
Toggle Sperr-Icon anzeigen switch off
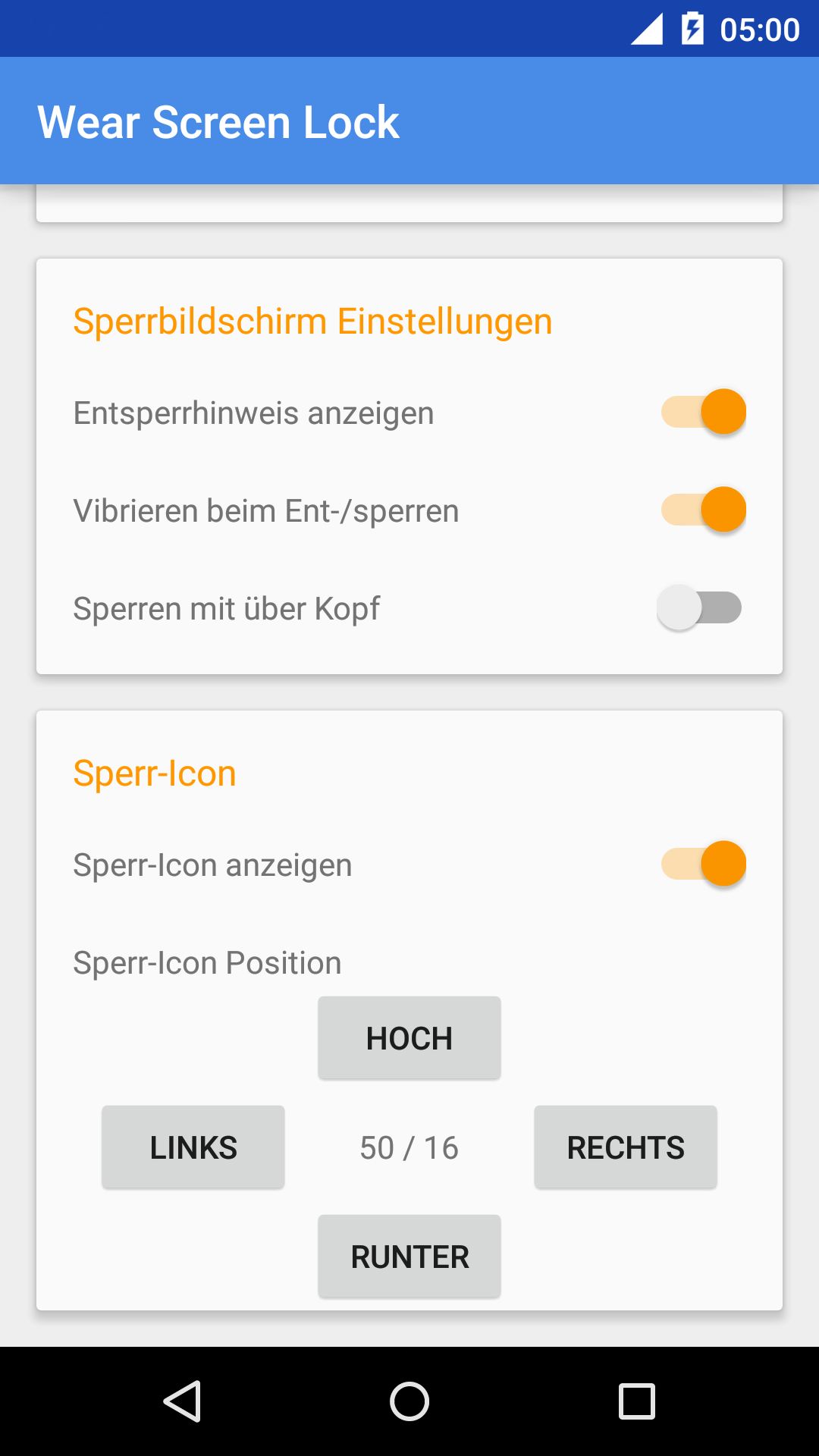click(x=704, y=864)
